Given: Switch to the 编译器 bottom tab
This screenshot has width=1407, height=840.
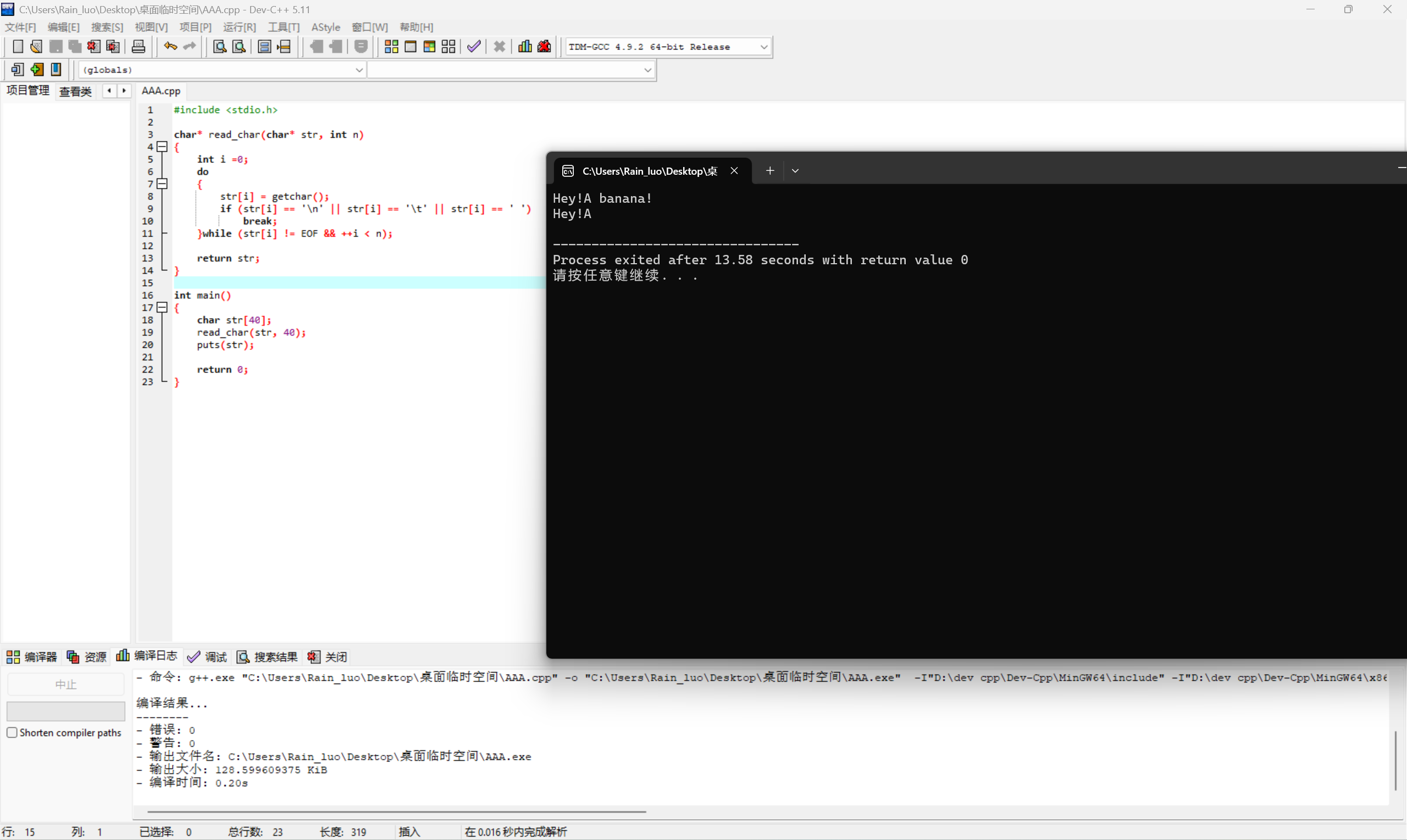Looking at the screenshot, I should [x=32, y=657].
